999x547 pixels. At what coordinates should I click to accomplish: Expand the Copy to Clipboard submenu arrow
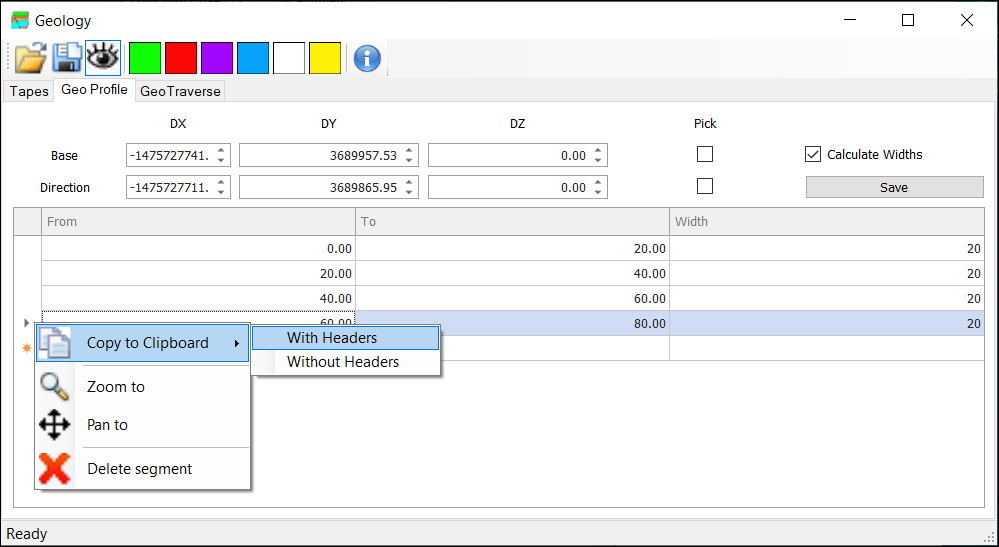(x=237, y=344)
